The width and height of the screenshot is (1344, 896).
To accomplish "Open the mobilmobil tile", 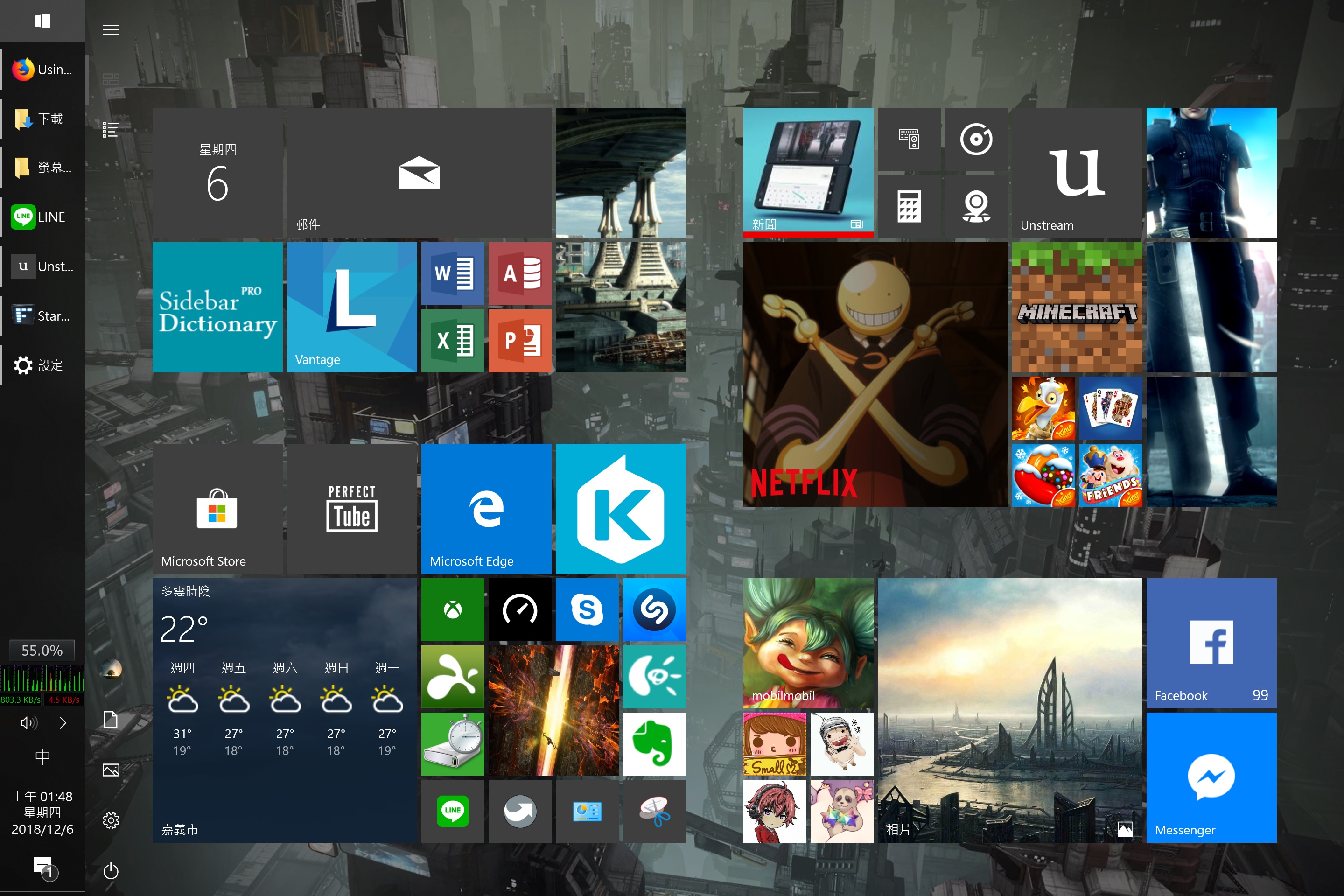I will point(809,644).
